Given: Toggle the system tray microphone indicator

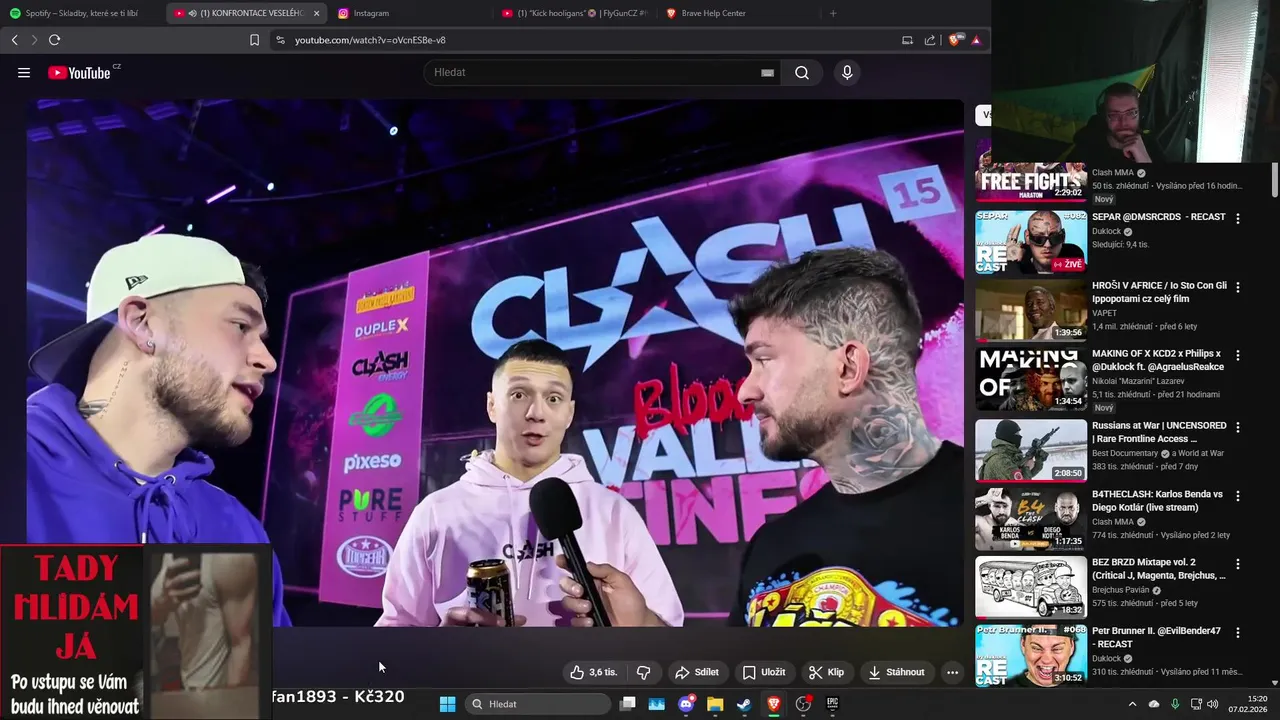Looking at the screenshot, I should (x=1175, y=704).
